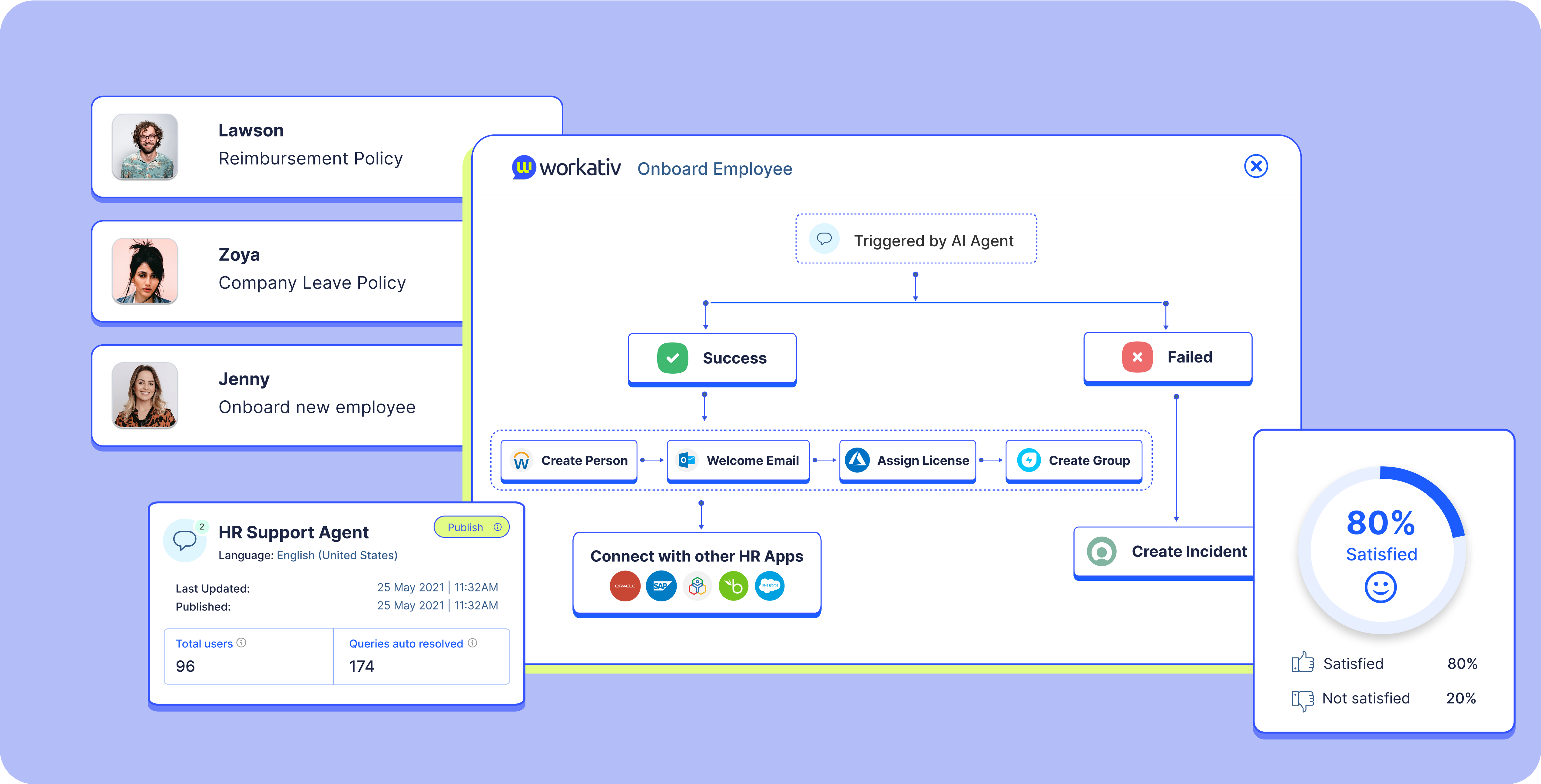The image size is (1541, 784).
Task: Select the Success branch node
Action: (x=712, y=358)
